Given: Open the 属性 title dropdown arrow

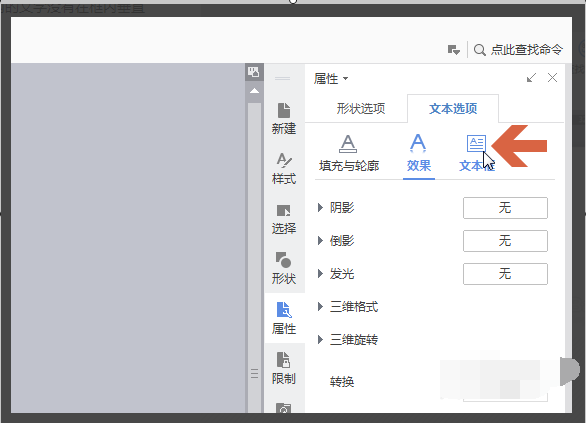Looking at the screenshot, I should click(346, 79).
